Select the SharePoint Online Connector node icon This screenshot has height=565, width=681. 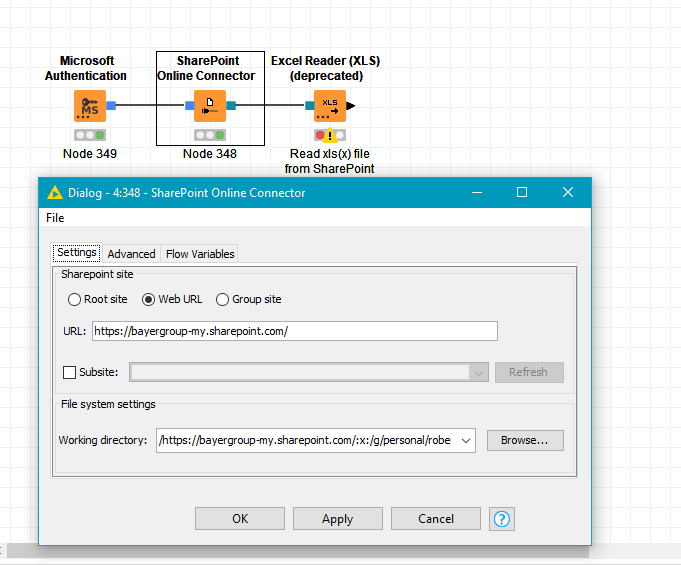click(x=210, y=106)
